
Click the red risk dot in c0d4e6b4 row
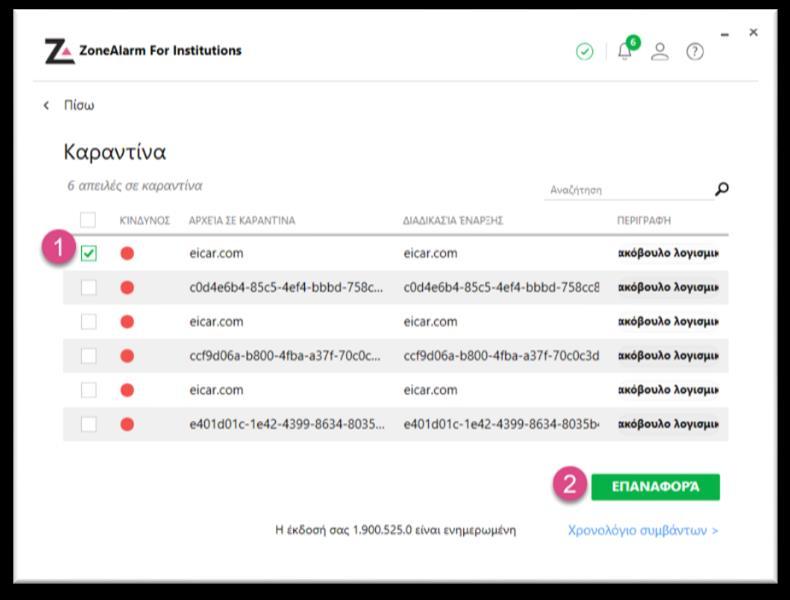(x=127, y=288)
